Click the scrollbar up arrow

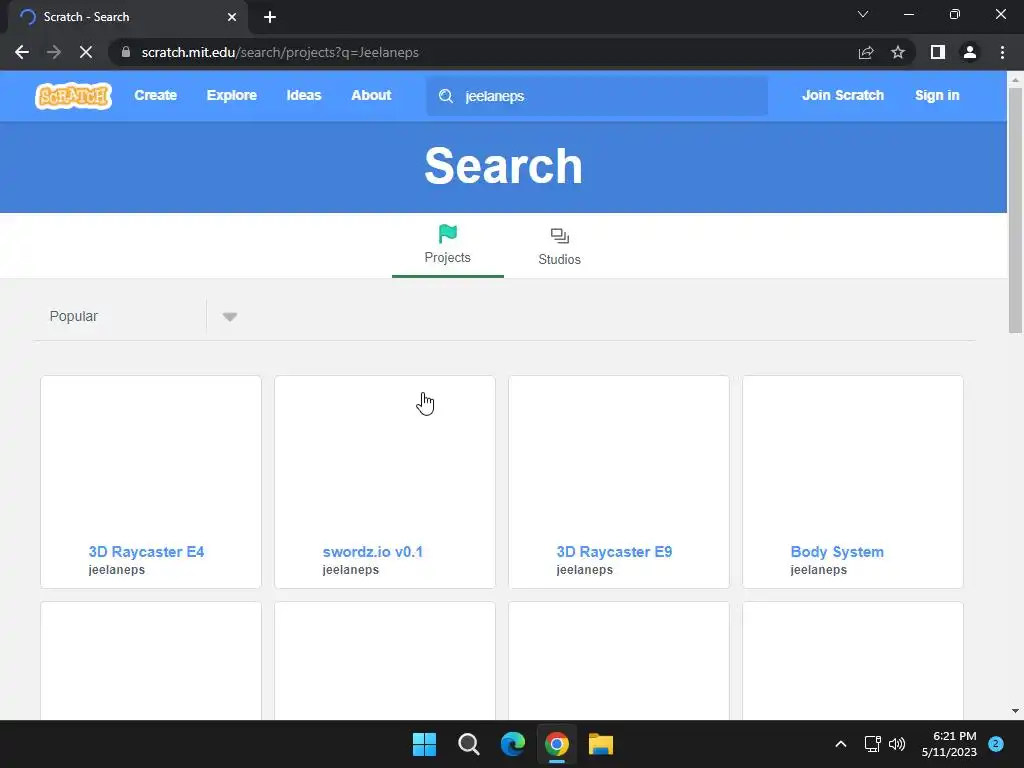[x=1015, y=79]
